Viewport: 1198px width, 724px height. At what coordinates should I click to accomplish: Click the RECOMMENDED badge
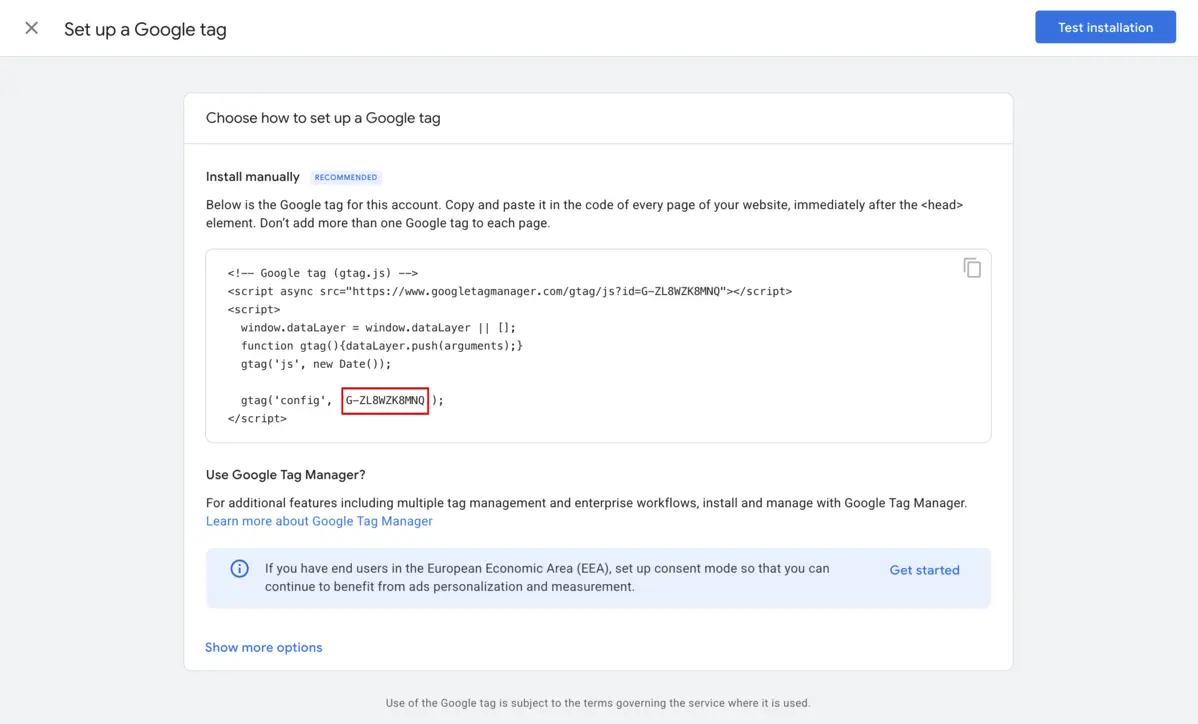pyautogui.click(x=345, y=177)
